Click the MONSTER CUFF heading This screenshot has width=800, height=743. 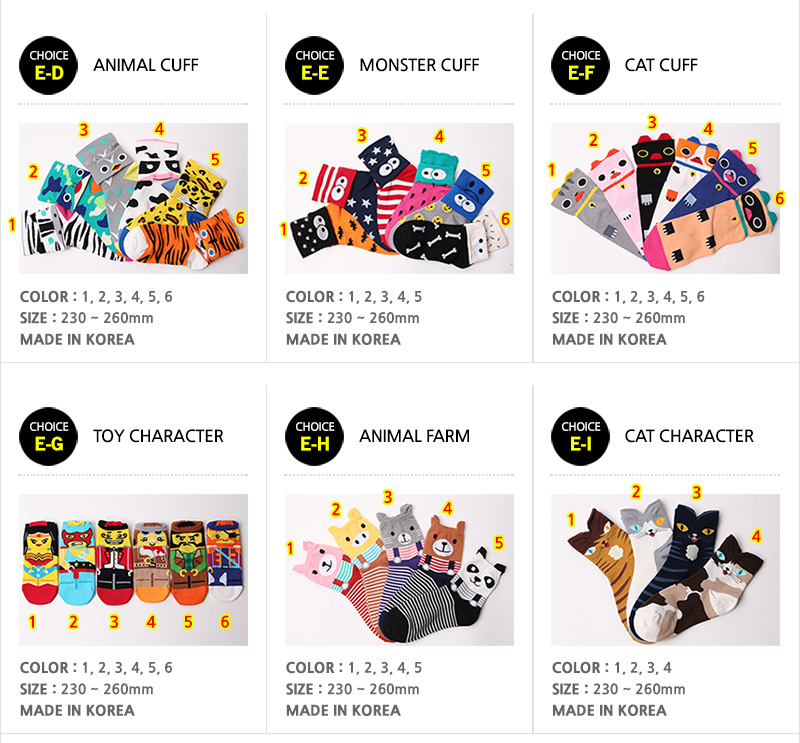pos(419,65)
